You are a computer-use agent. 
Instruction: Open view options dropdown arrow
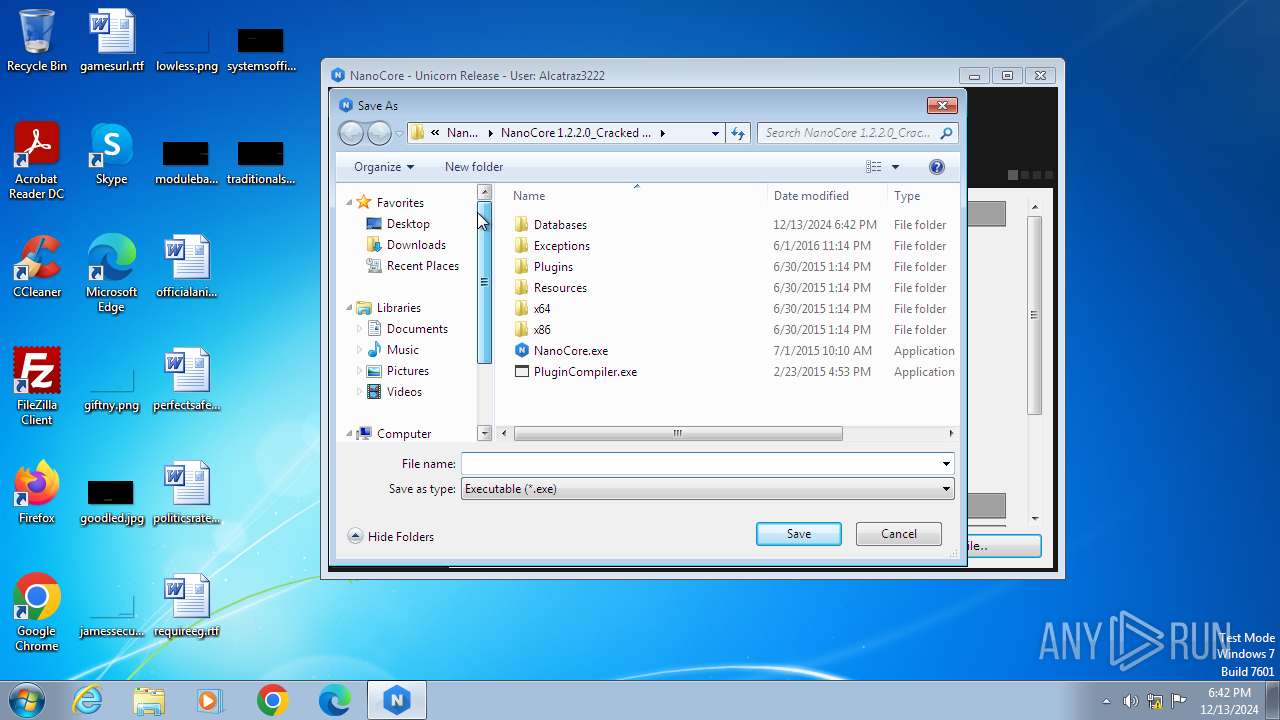click(895, 167)
